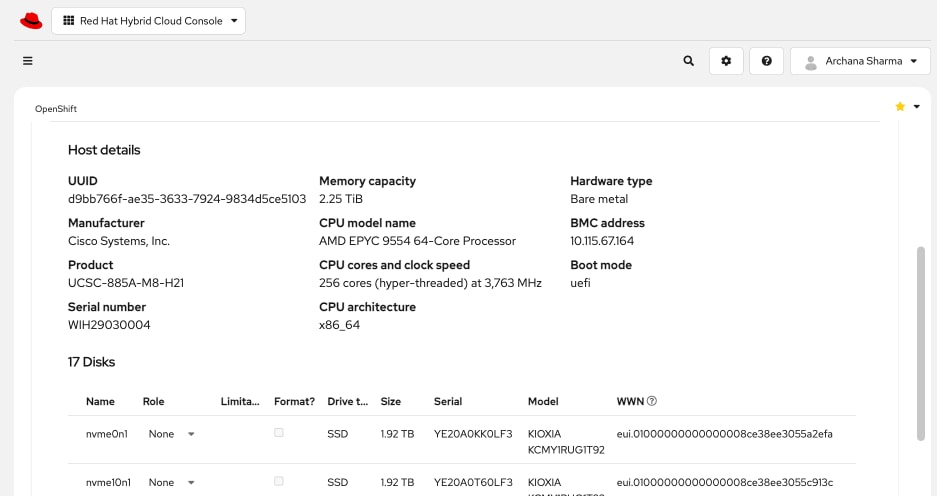This screenshot has width=937, height=496.
Task: Click the nvme0n1 disk name
Action: (x=107, y=434)
